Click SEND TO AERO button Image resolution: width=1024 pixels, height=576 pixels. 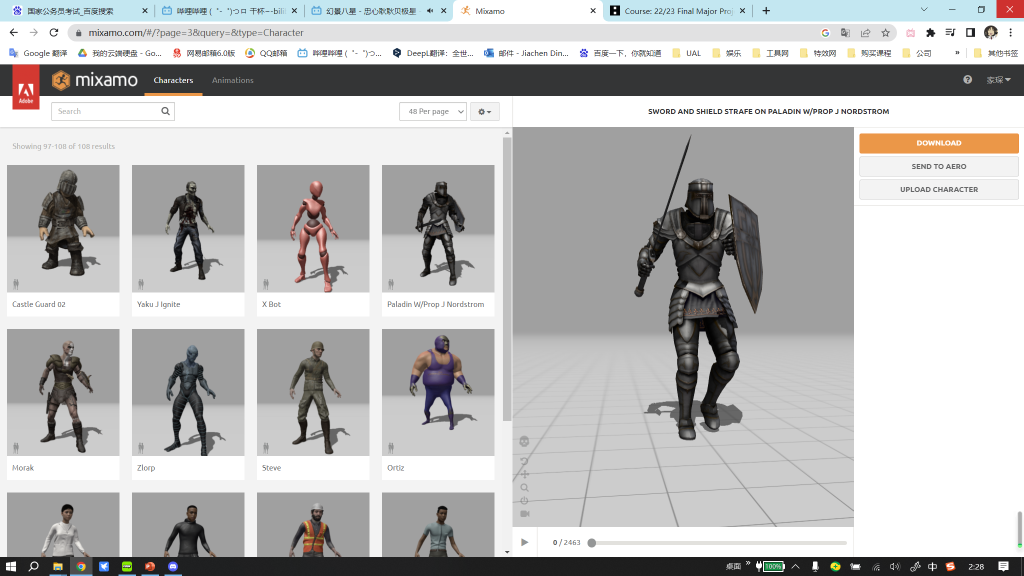(938, 167)
